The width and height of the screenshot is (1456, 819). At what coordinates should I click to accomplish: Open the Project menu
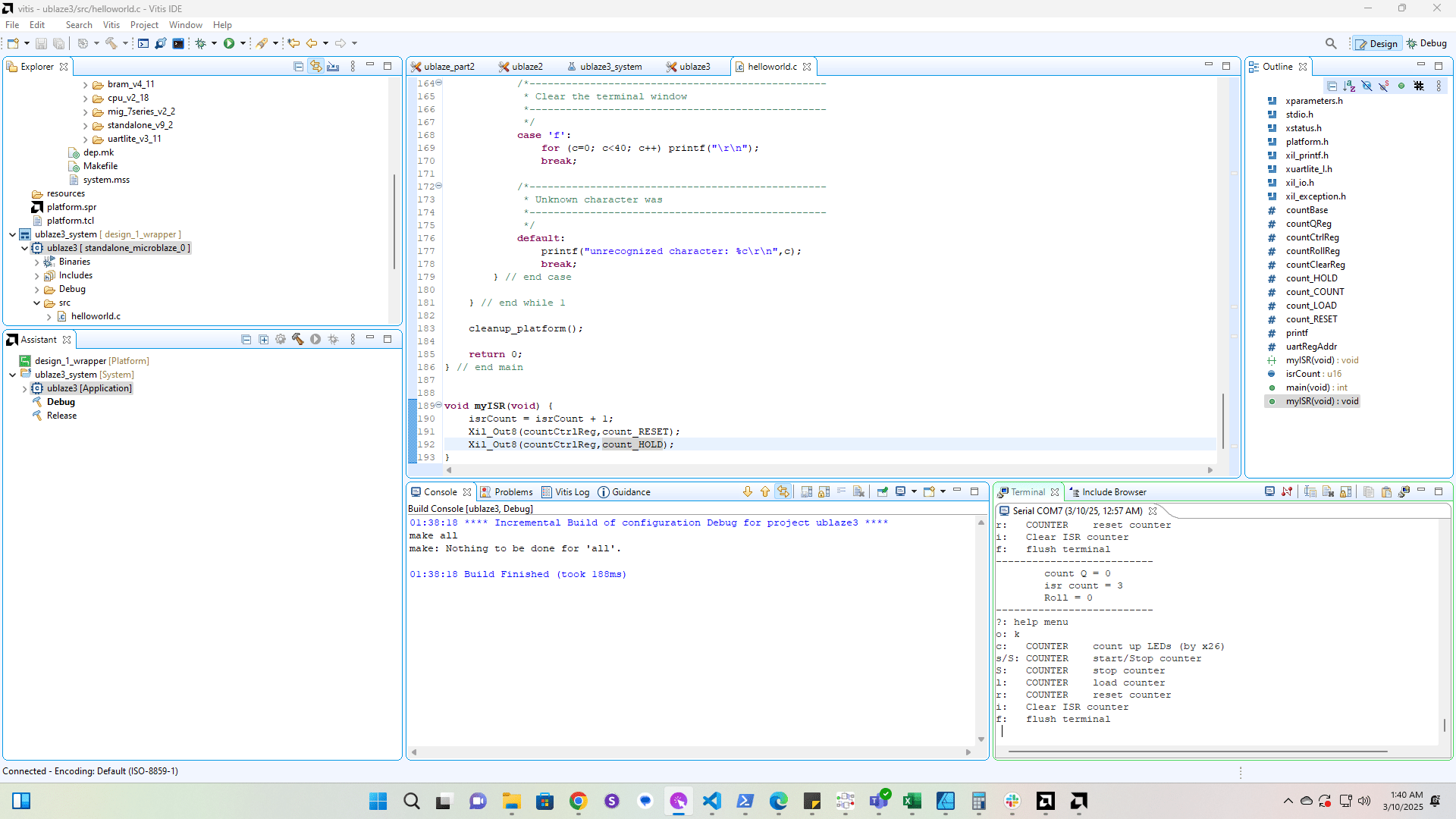click(x=144, y=25)
